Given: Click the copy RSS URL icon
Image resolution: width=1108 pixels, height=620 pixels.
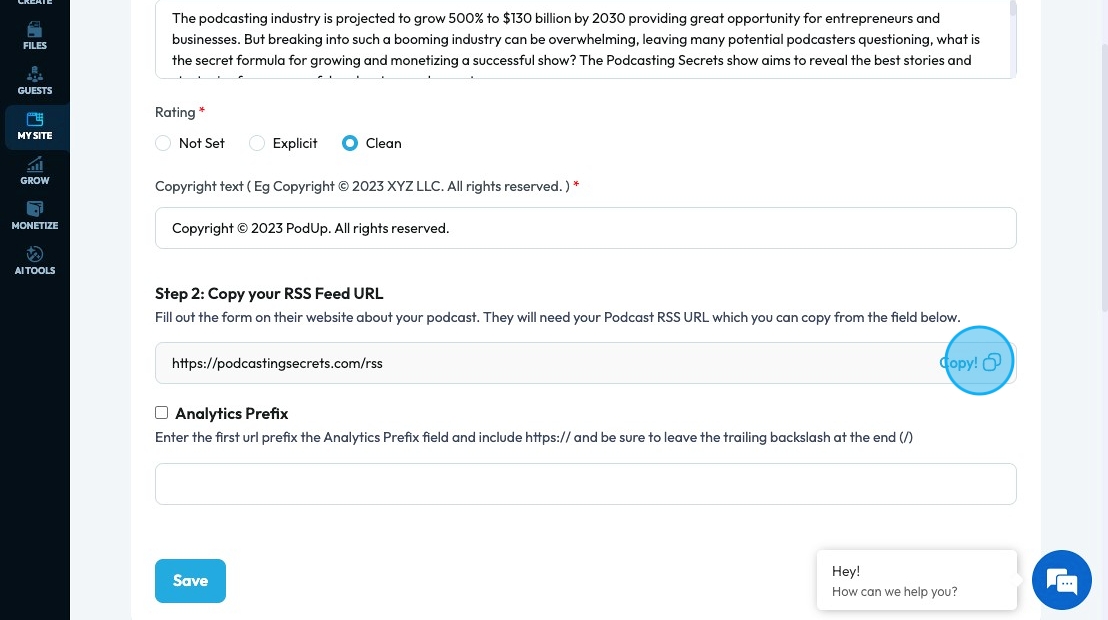Looking at the screenshot, I should coord(991,363).
